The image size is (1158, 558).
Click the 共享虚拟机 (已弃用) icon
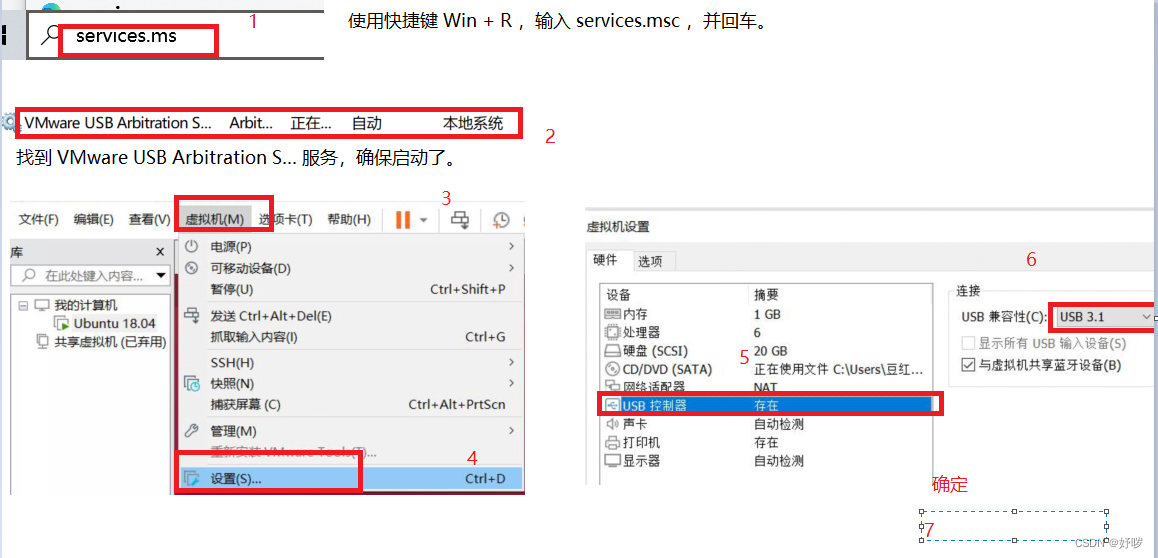click(x=42, y=342)
